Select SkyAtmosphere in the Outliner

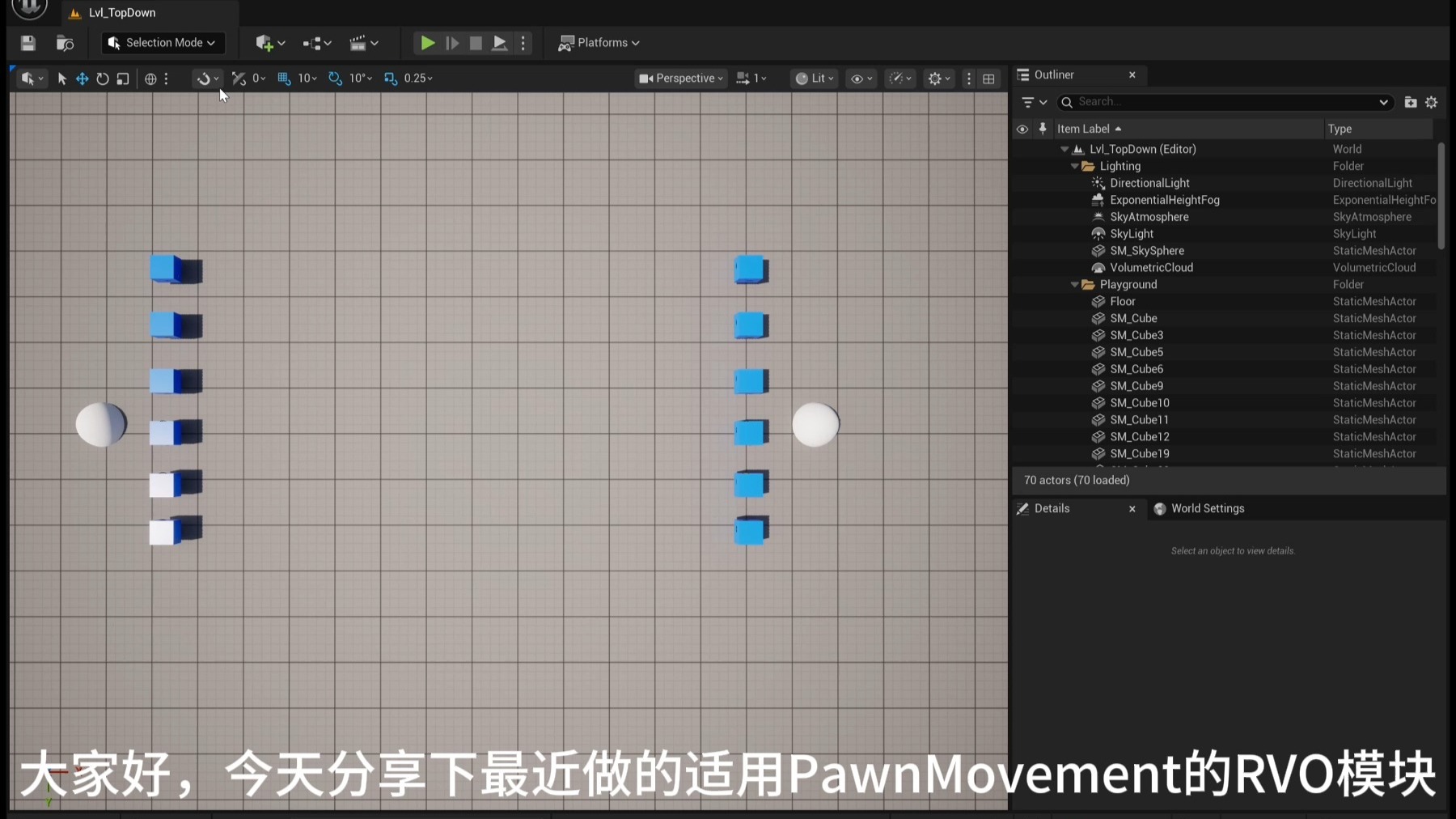click(1224, 218)
